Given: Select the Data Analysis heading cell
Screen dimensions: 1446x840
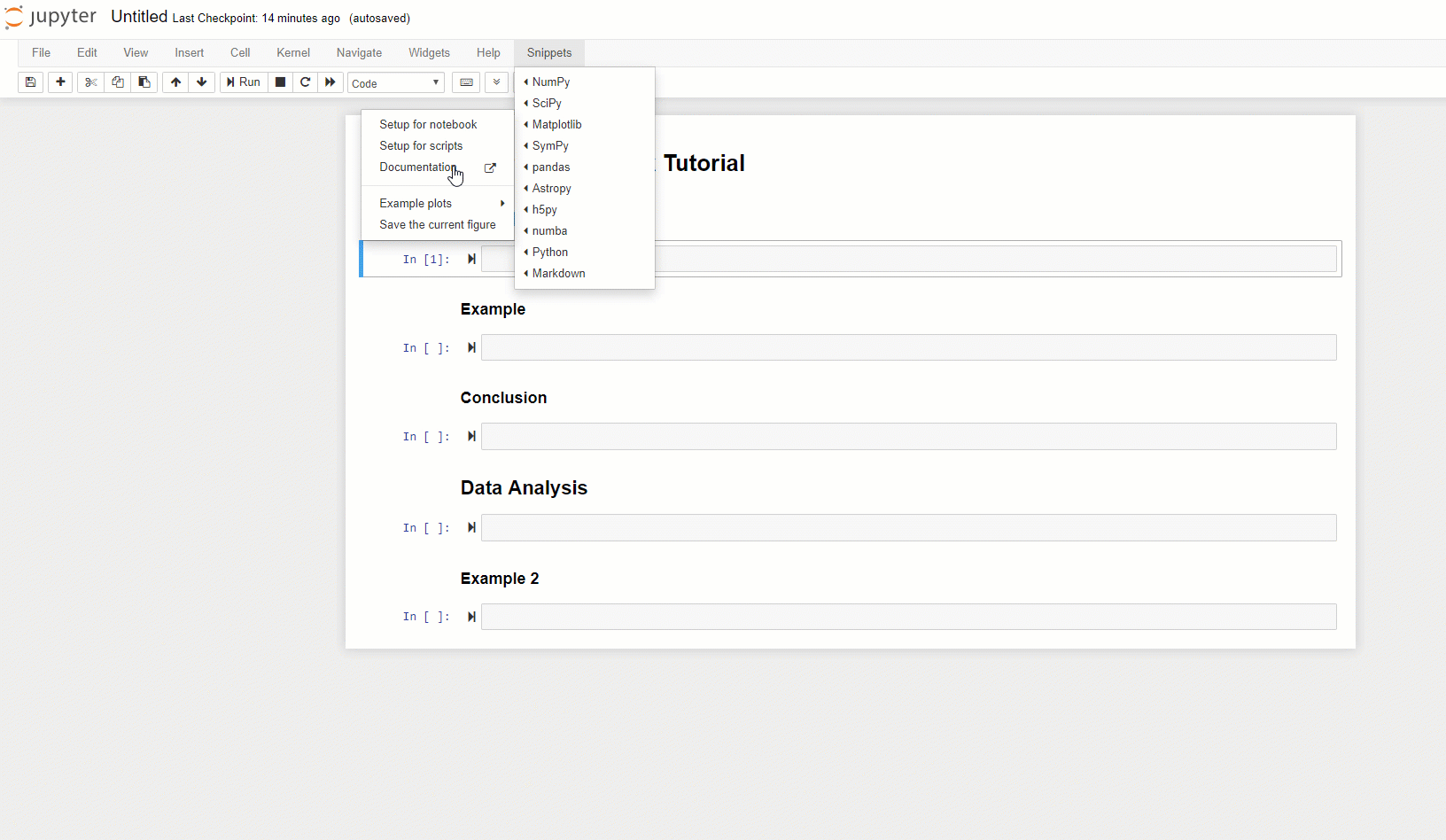Looking at the screenshot, I should click(x=524, y=488).
